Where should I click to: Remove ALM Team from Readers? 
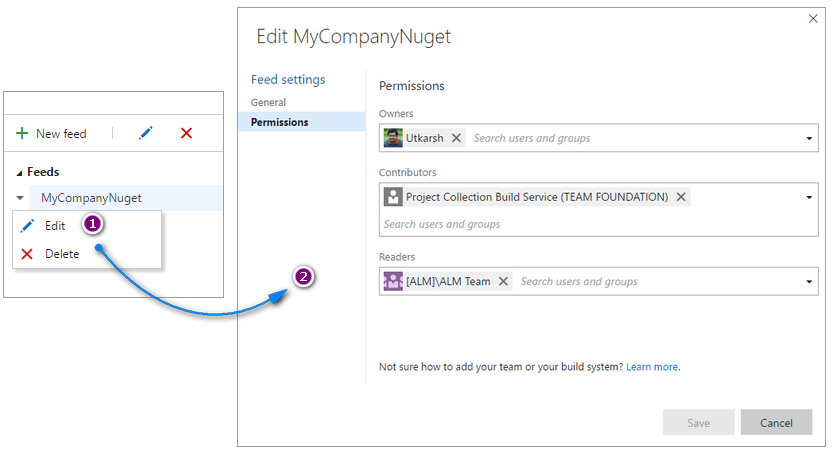503,282
